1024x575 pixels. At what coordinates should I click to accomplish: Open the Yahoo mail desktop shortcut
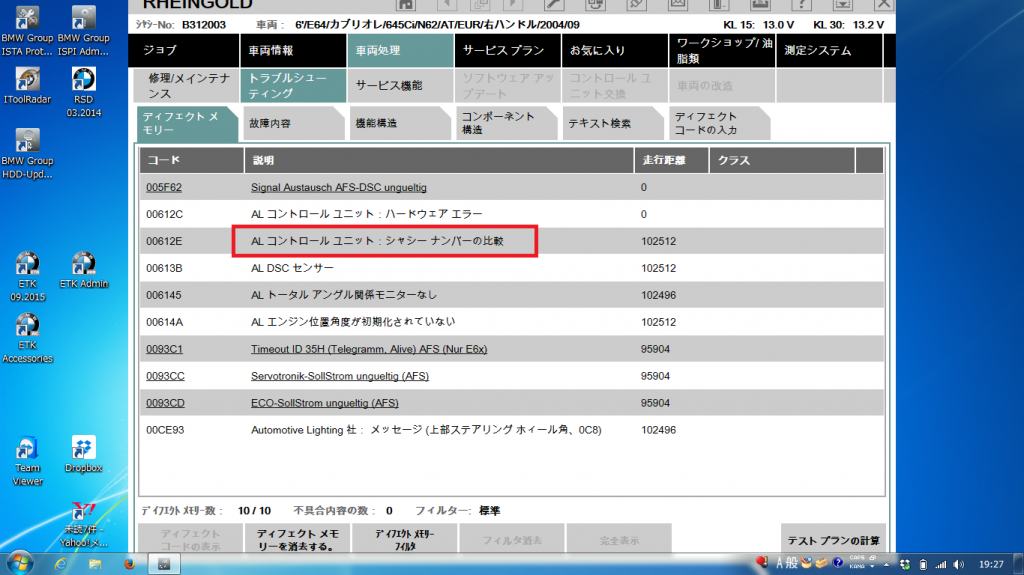[x=84, y=525]
